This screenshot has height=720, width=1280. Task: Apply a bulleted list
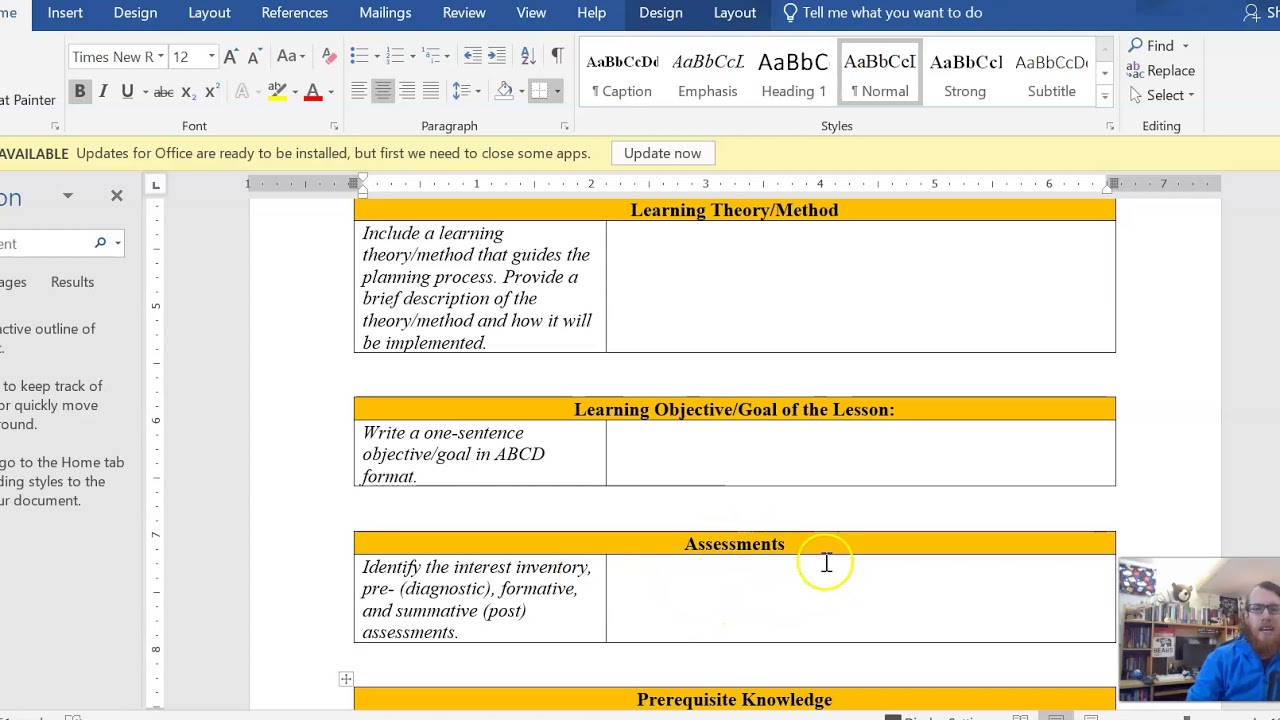pyautogui.click(x=359, y=57)
